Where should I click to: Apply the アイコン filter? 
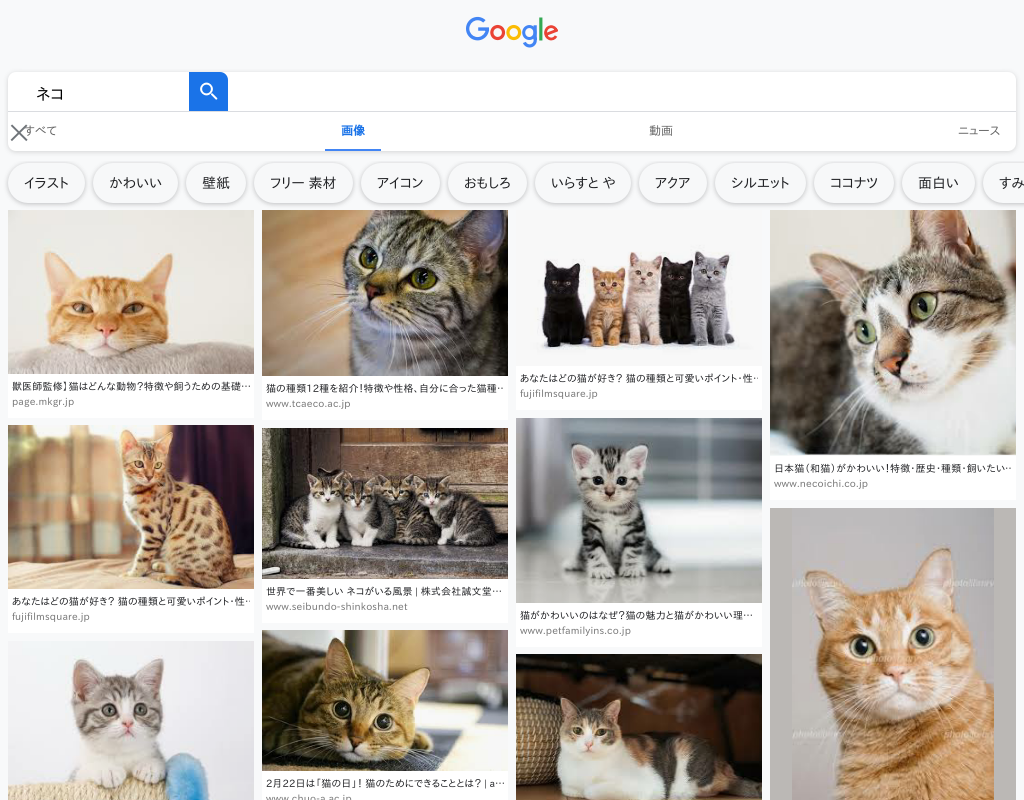pos(400,183)
